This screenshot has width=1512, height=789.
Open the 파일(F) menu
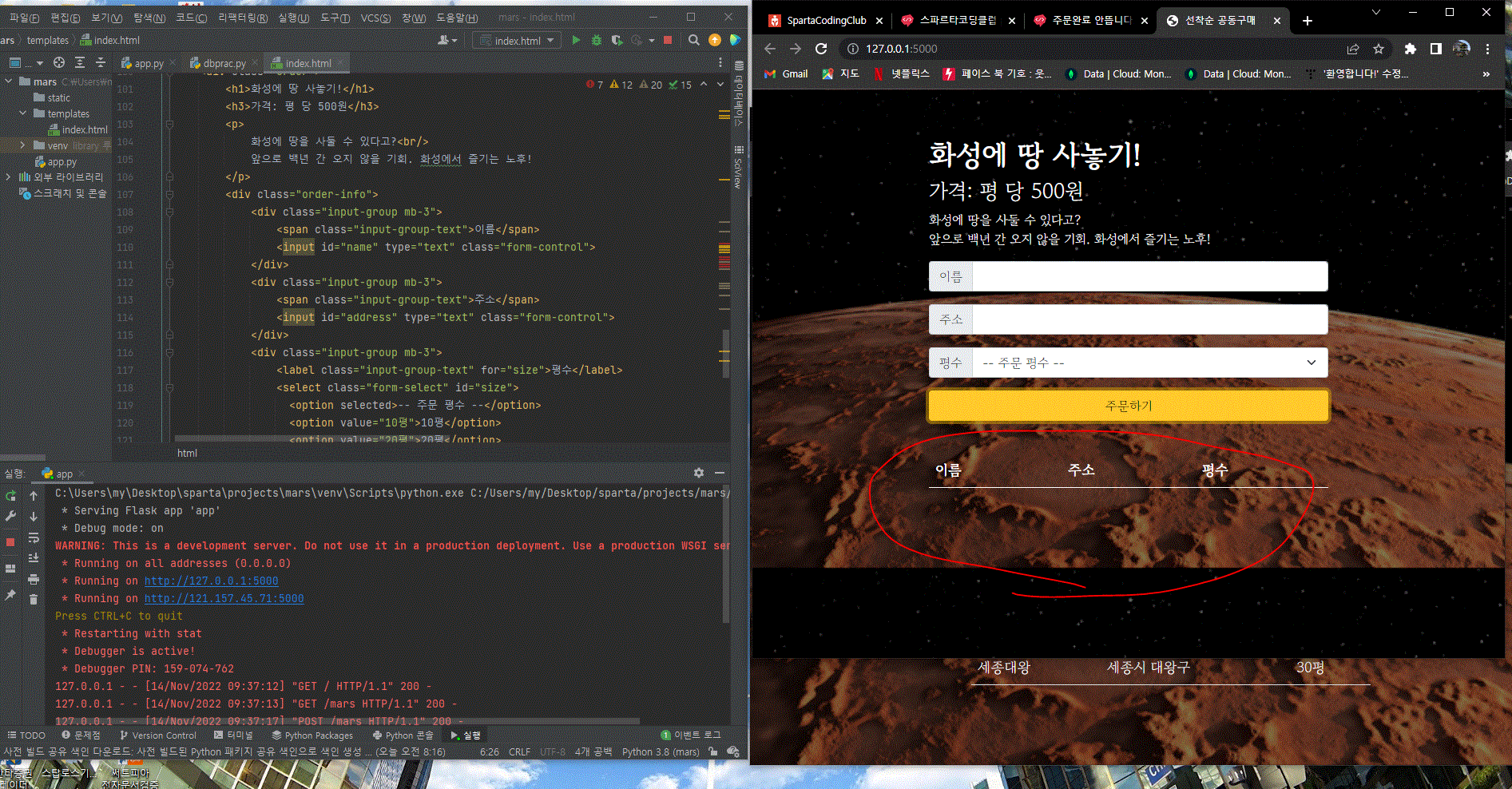(x=24, y=18)
